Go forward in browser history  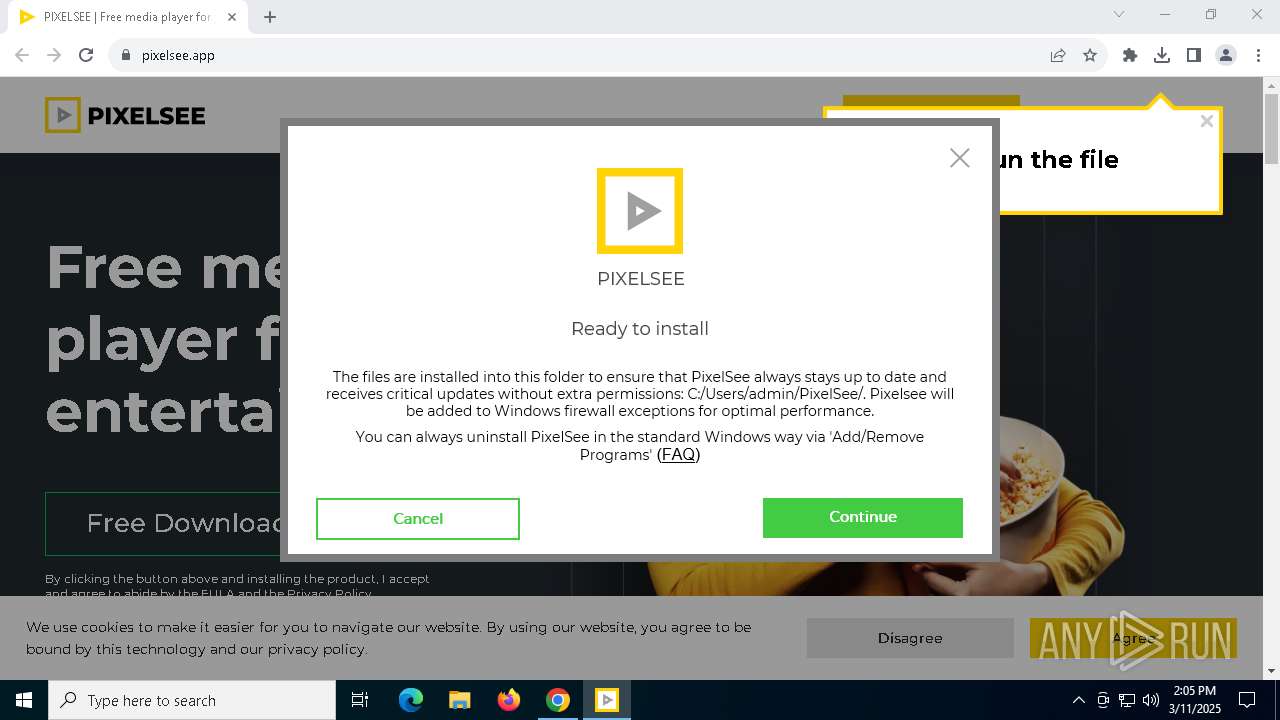pos(54,55)
